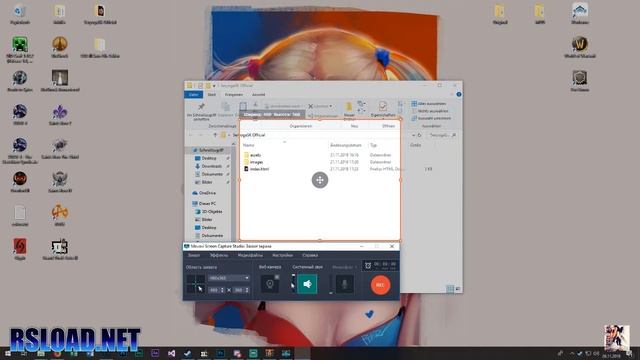Select Schnellzugriff in the navigation pane
This screenshot has width=640, height=360.
(x=208, y=150)
